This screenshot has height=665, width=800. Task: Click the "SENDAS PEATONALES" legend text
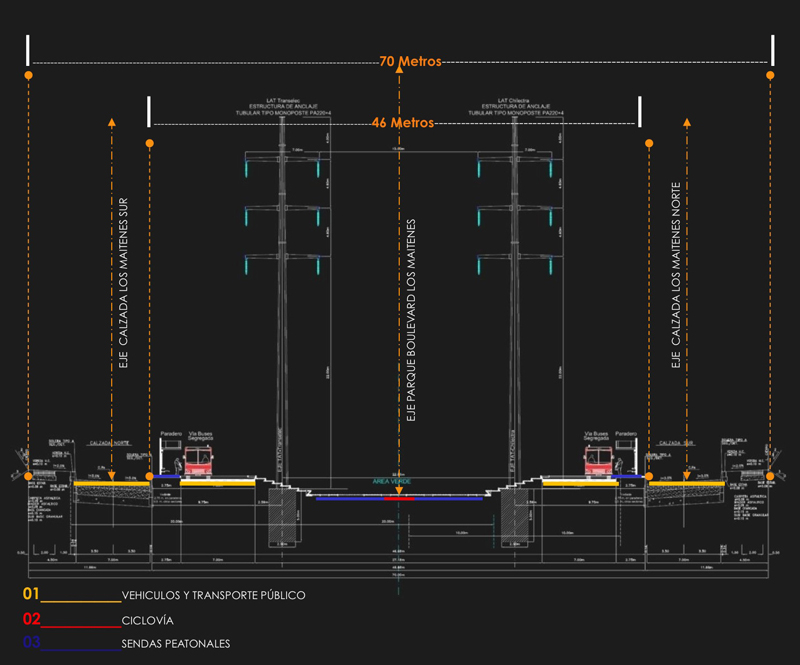click(x=175, y=644)
